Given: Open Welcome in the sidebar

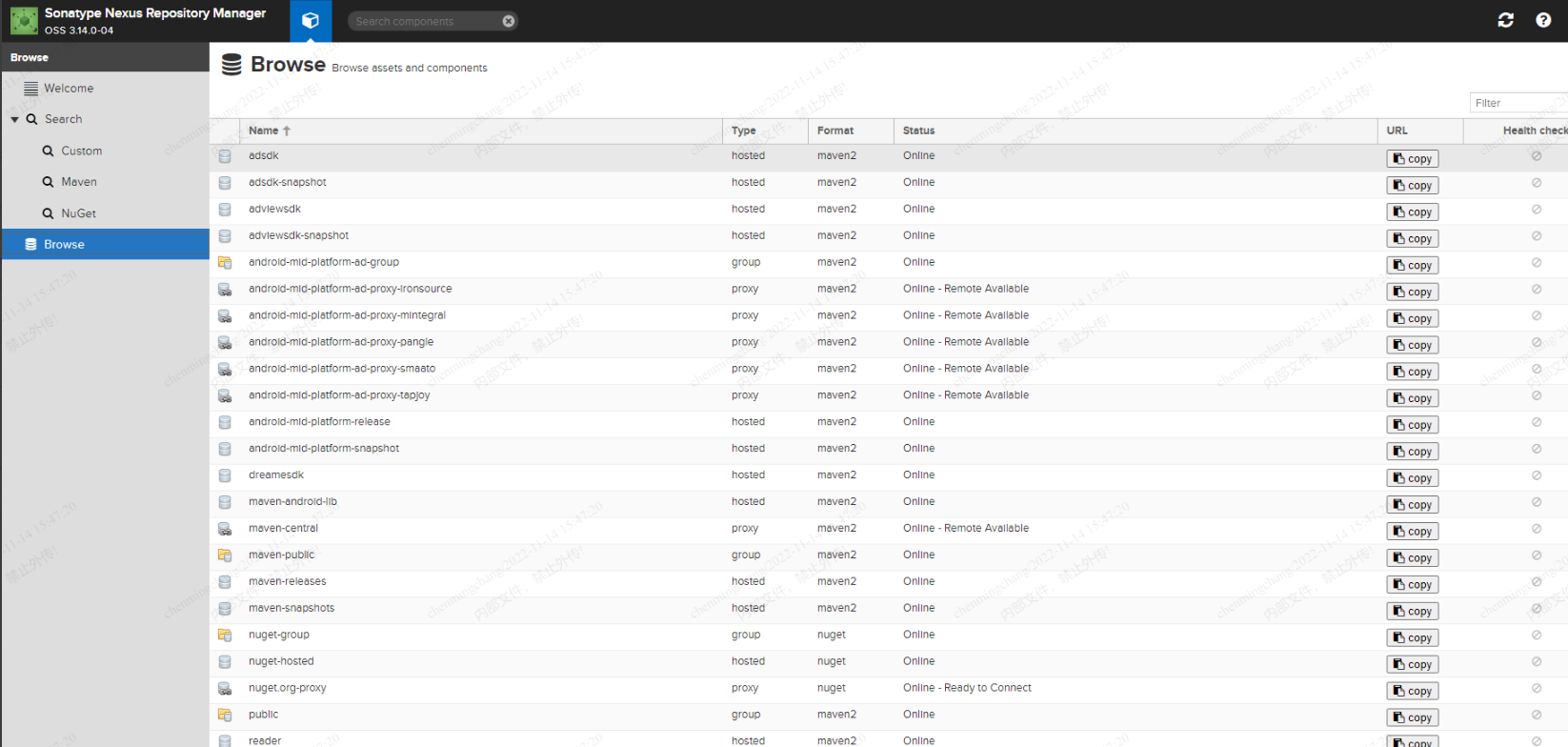Looking at the screenshot, I should (69, 89).
